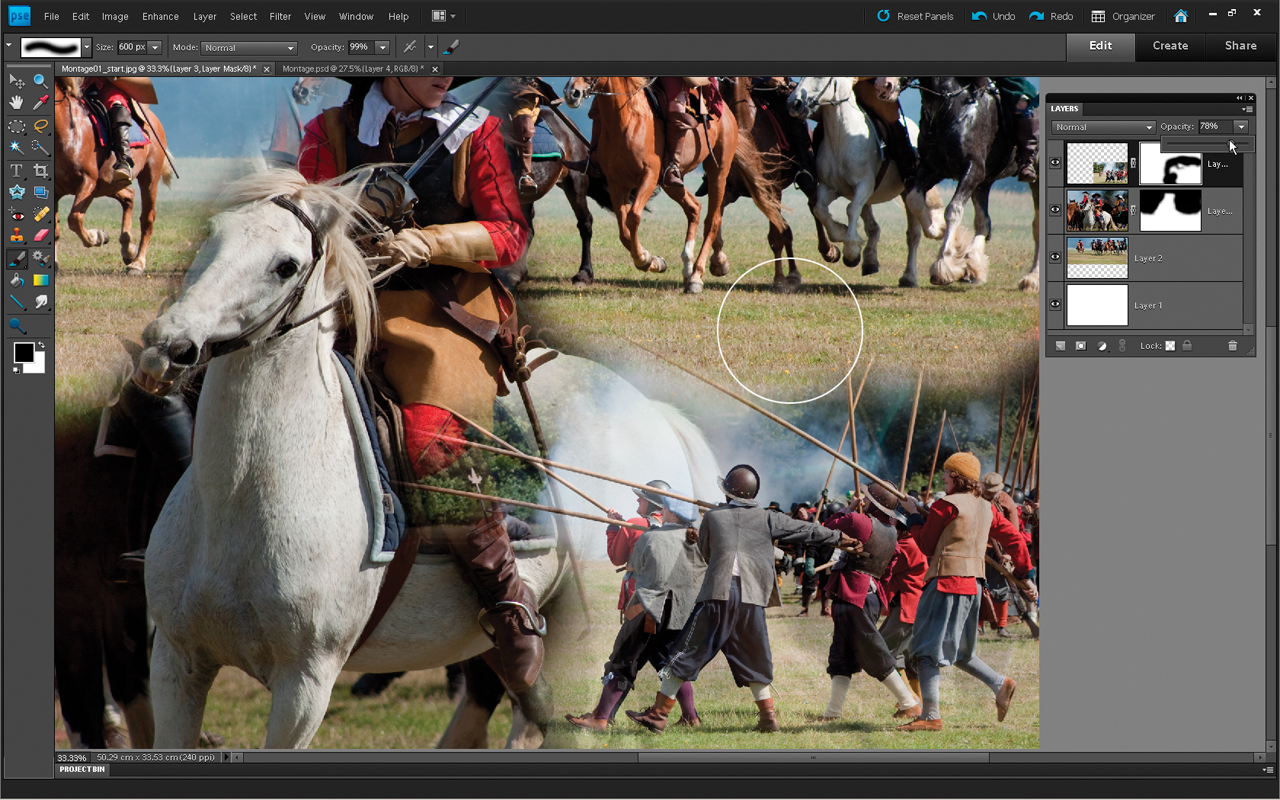1280x800 pixels.
Task: Open the brush Size slider dropdown
Action: (155, 47)
